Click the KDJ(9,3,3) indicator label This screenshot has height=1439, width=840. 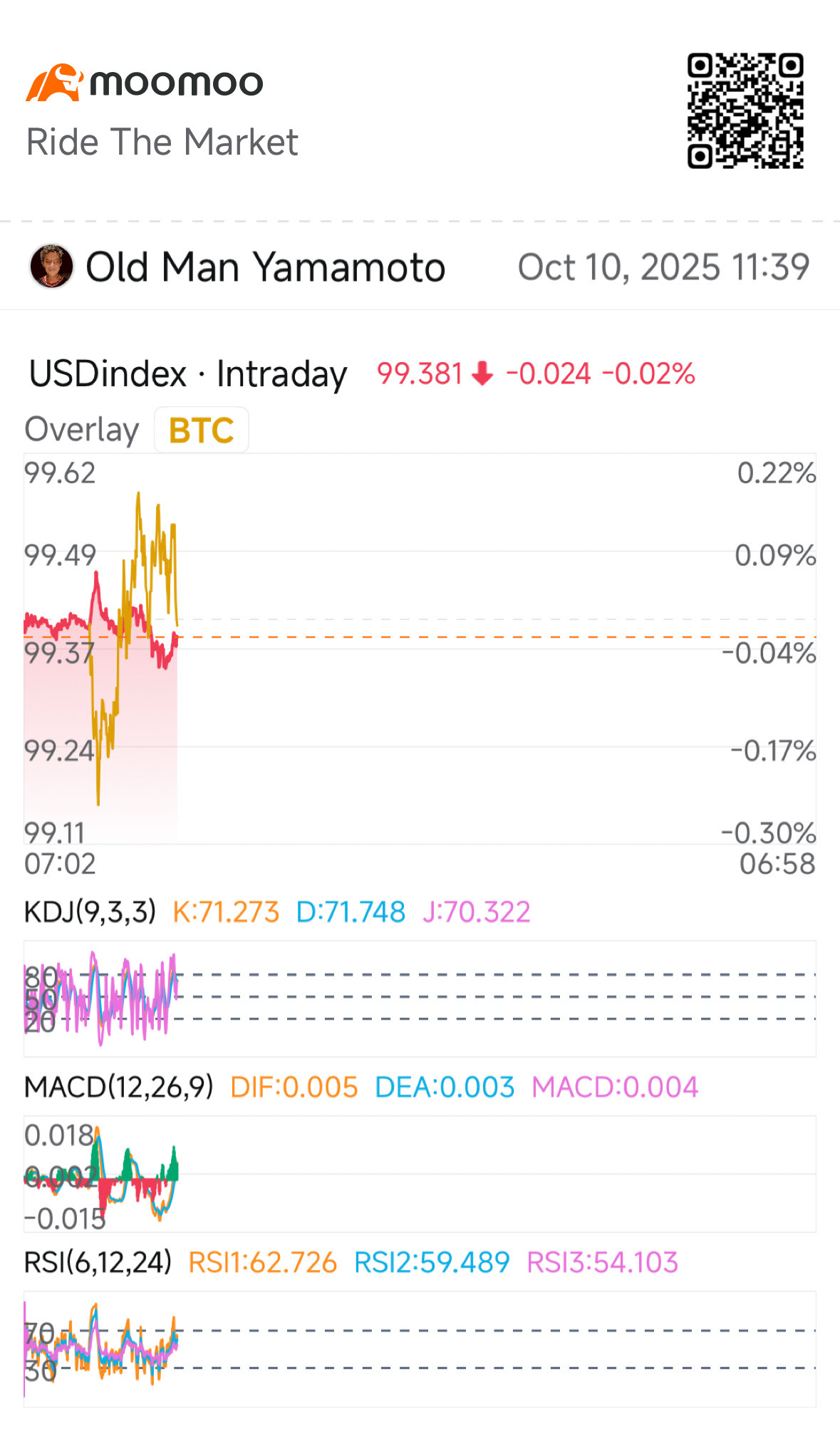pos(90,912)
